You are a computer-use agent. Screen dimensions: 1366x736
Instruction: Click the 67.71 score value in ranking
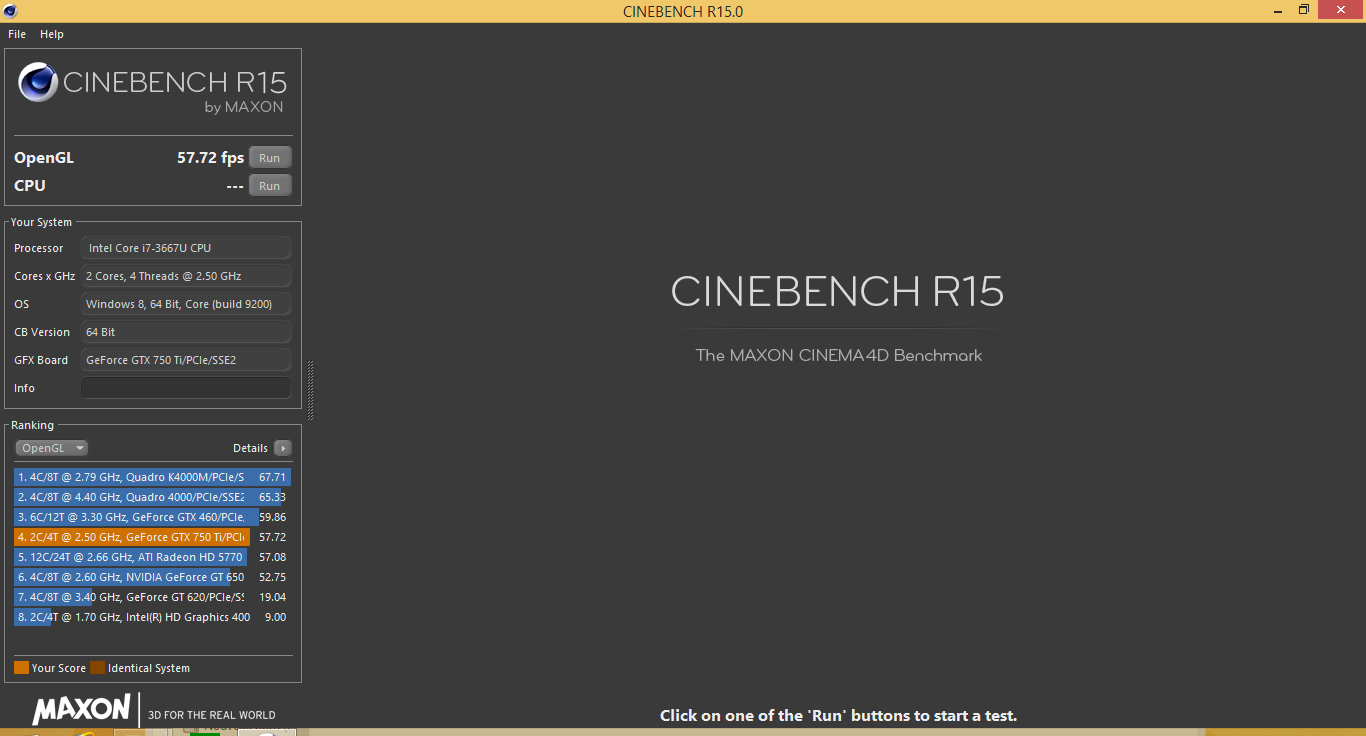pyautogui.click(x=272, y=477)
